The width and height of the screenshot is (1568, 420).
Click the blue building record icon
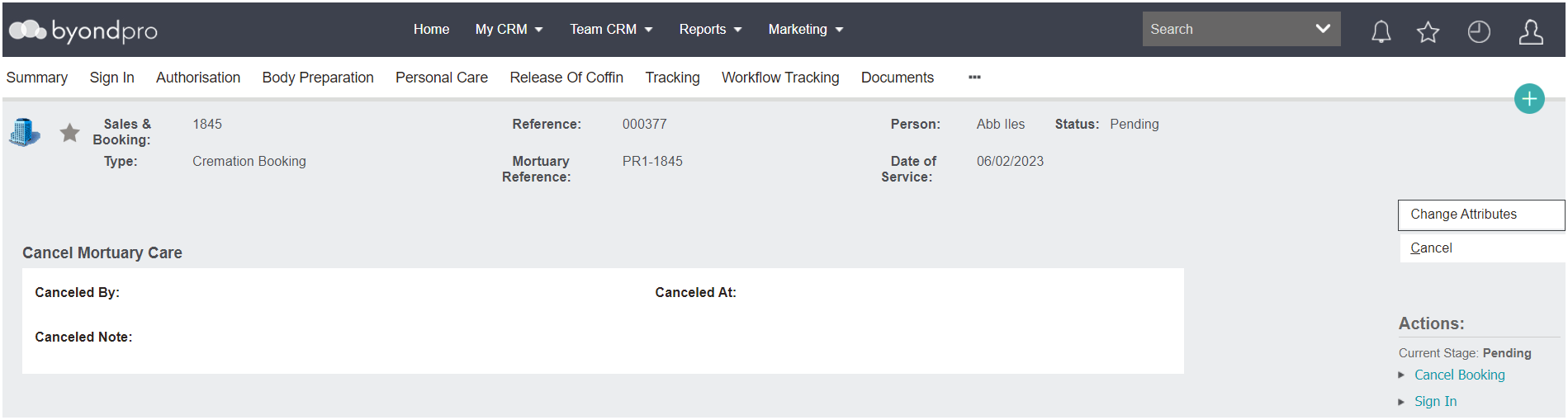[25, 132]
